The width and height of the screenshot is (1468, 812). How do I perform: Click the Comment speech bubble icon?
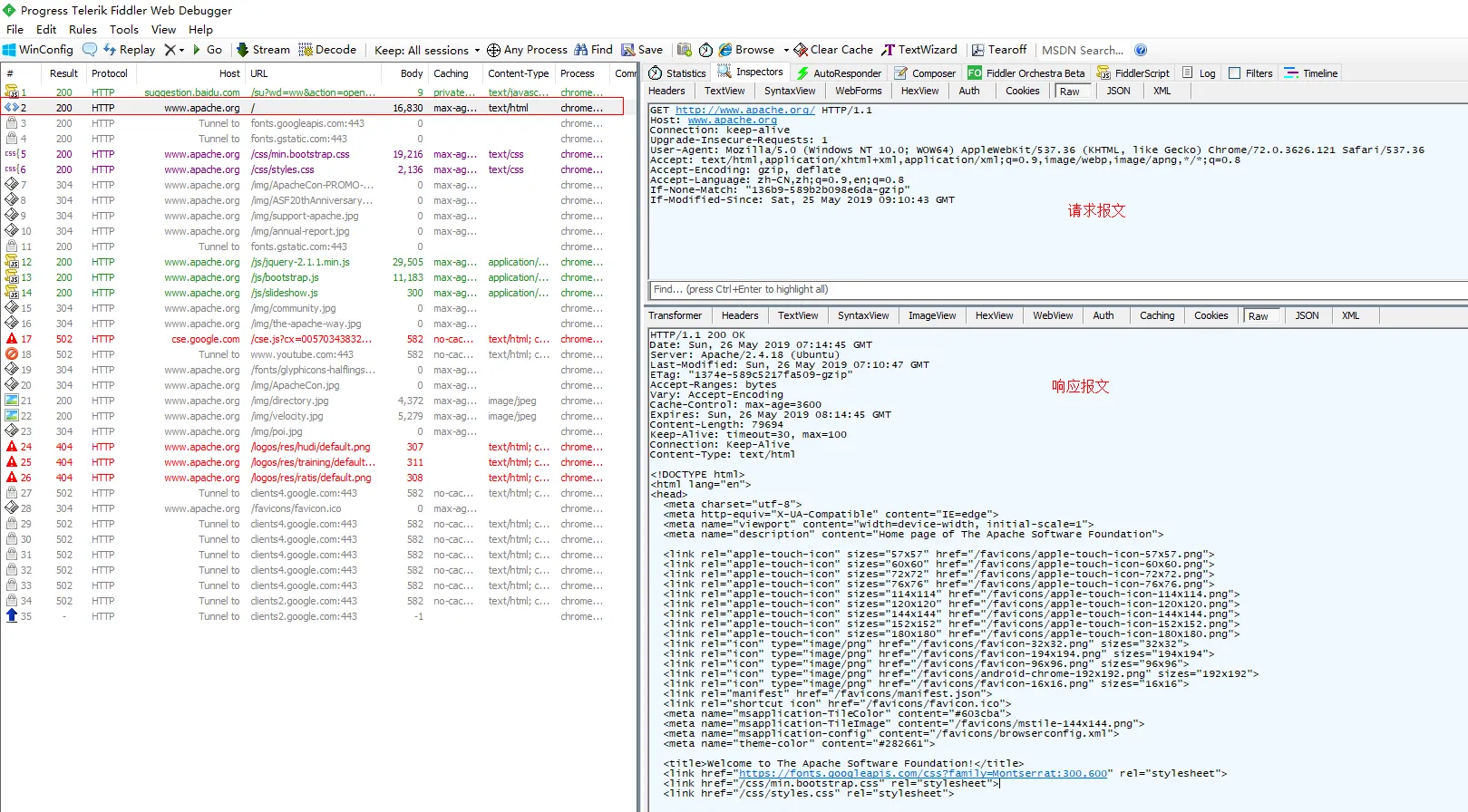pos(90,50)
